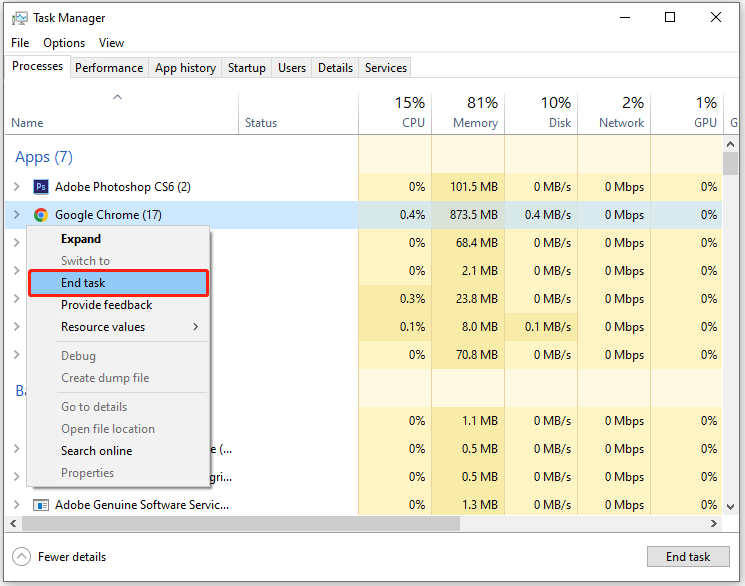Image resolution: width=745 pixels, height=586 pixels.
Task: Sort processes by GPU column
Action: click(x=687, y=114)
